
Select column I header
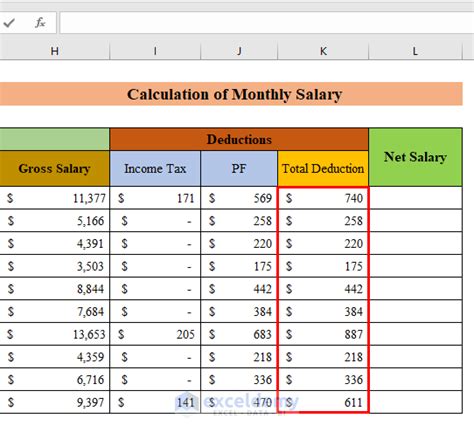pos(155,51)
